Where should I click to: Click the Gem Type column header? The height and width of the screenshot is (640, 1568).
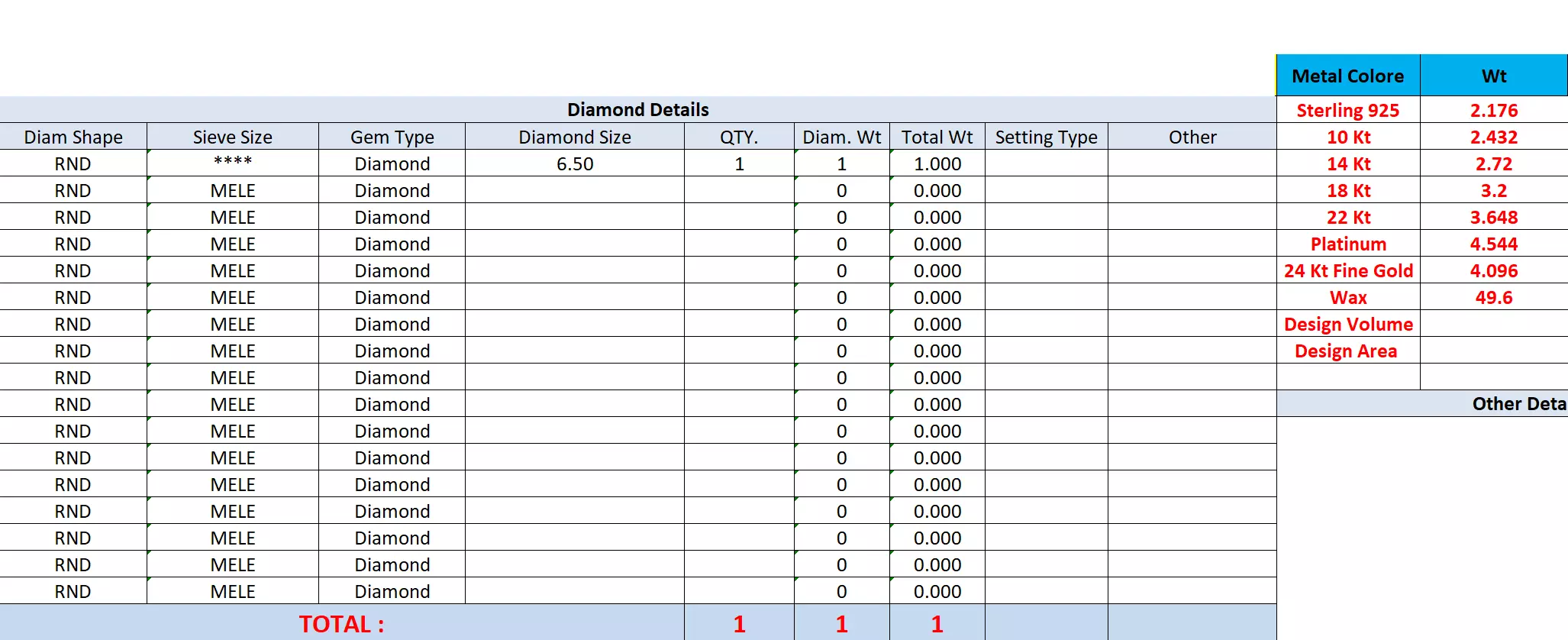(x=392, y=137)
